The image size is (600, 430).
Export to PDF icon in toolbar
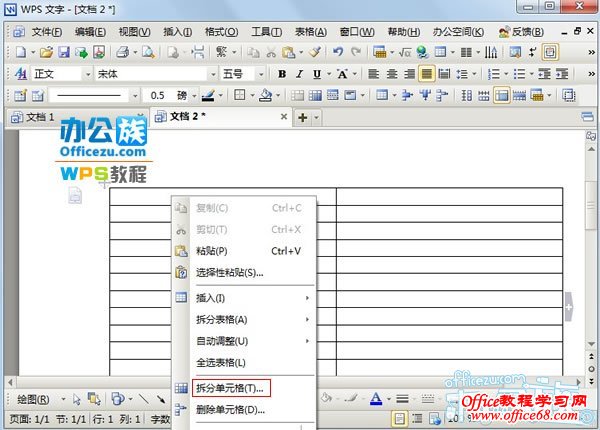click(x=99, y=52)
